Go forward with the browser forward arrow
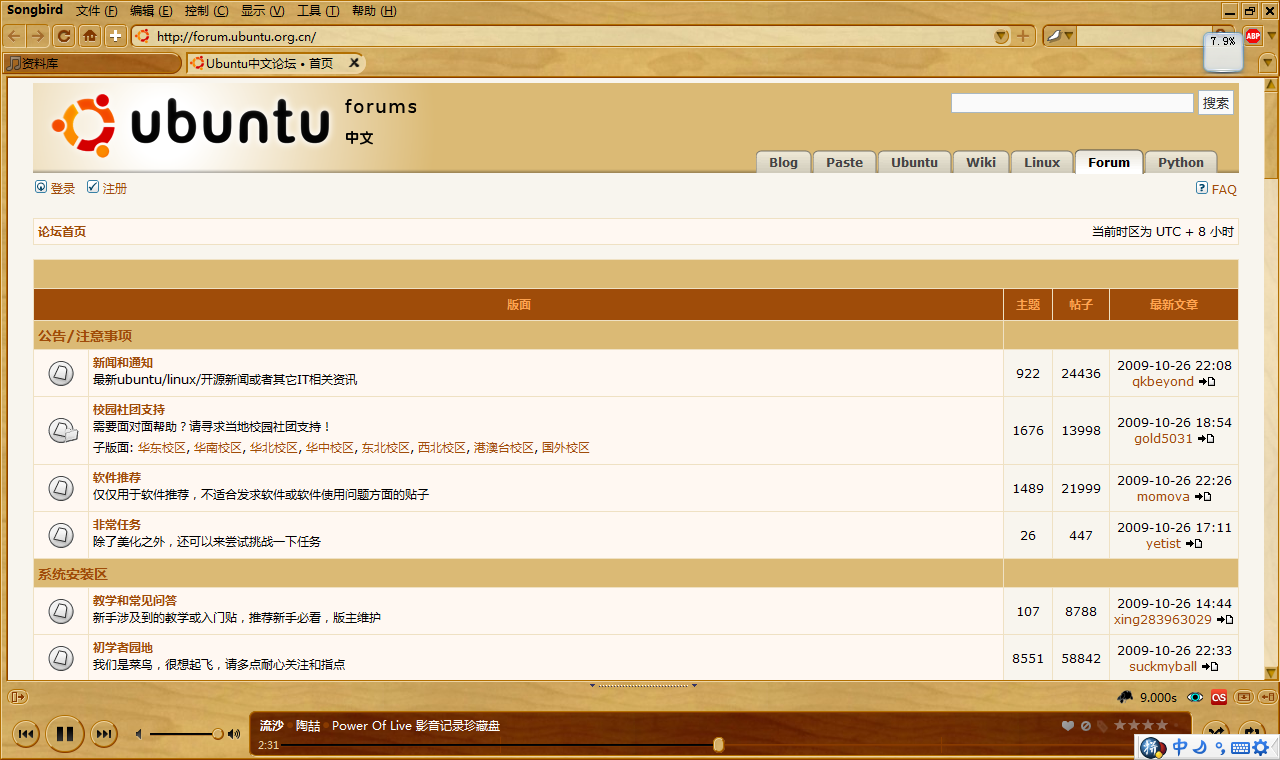This screenshot has width=1280, height=760. [38, 36]
